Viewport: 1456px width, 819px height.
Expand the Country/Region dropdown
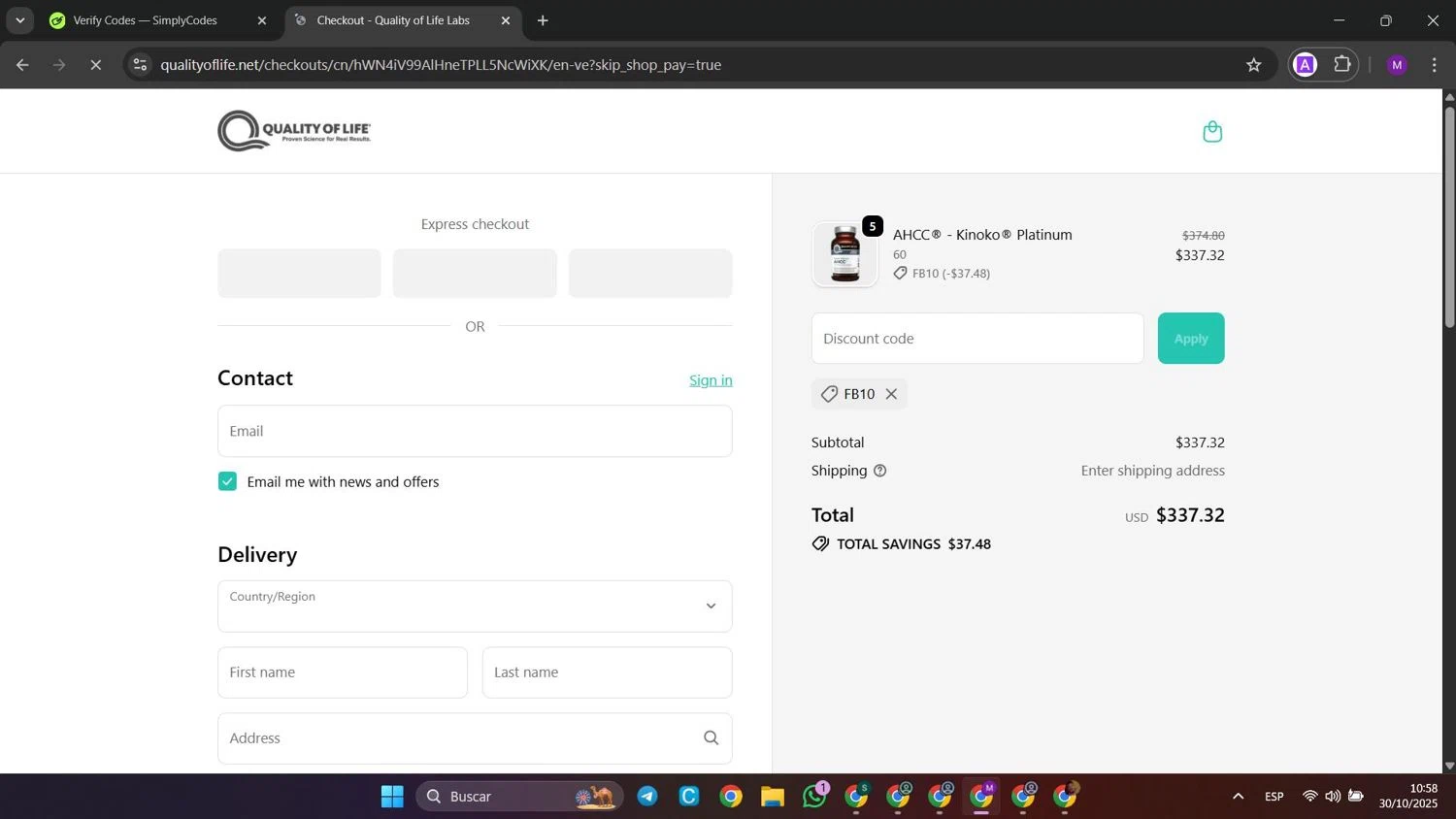475,606
